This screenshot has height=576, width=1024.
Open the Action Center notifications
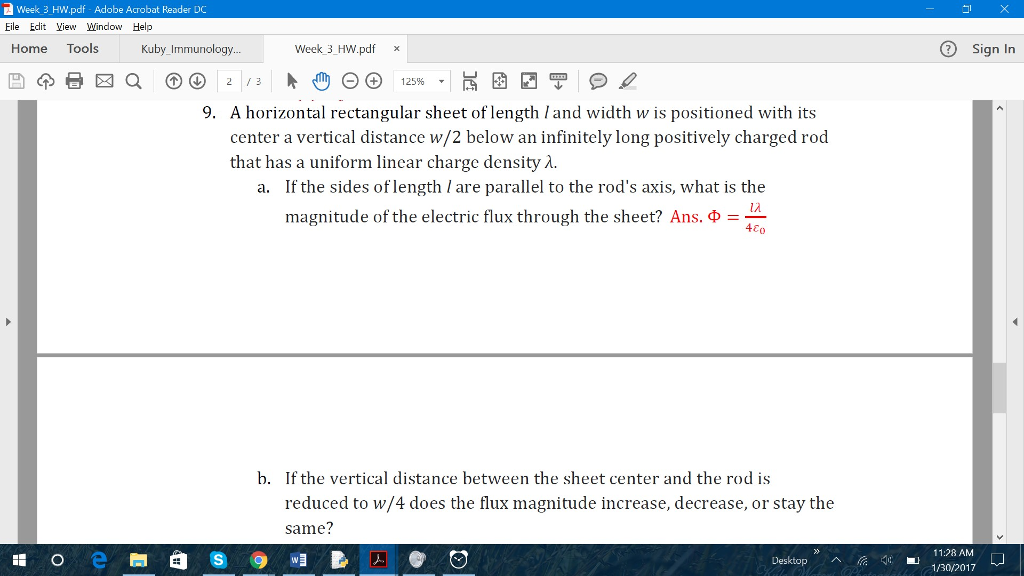[997, 560]
